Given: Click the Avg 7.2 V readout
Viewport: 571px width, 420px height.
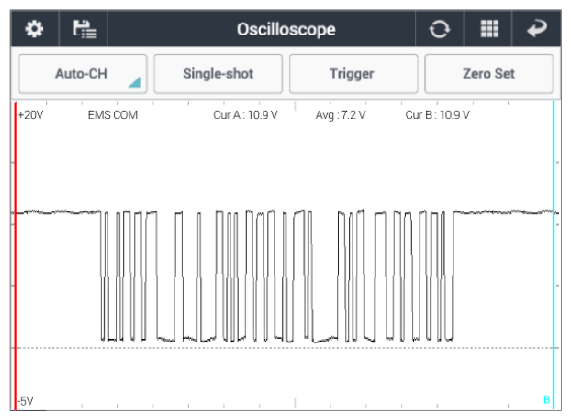Looking at the screenshot, I should click(340, 115).
